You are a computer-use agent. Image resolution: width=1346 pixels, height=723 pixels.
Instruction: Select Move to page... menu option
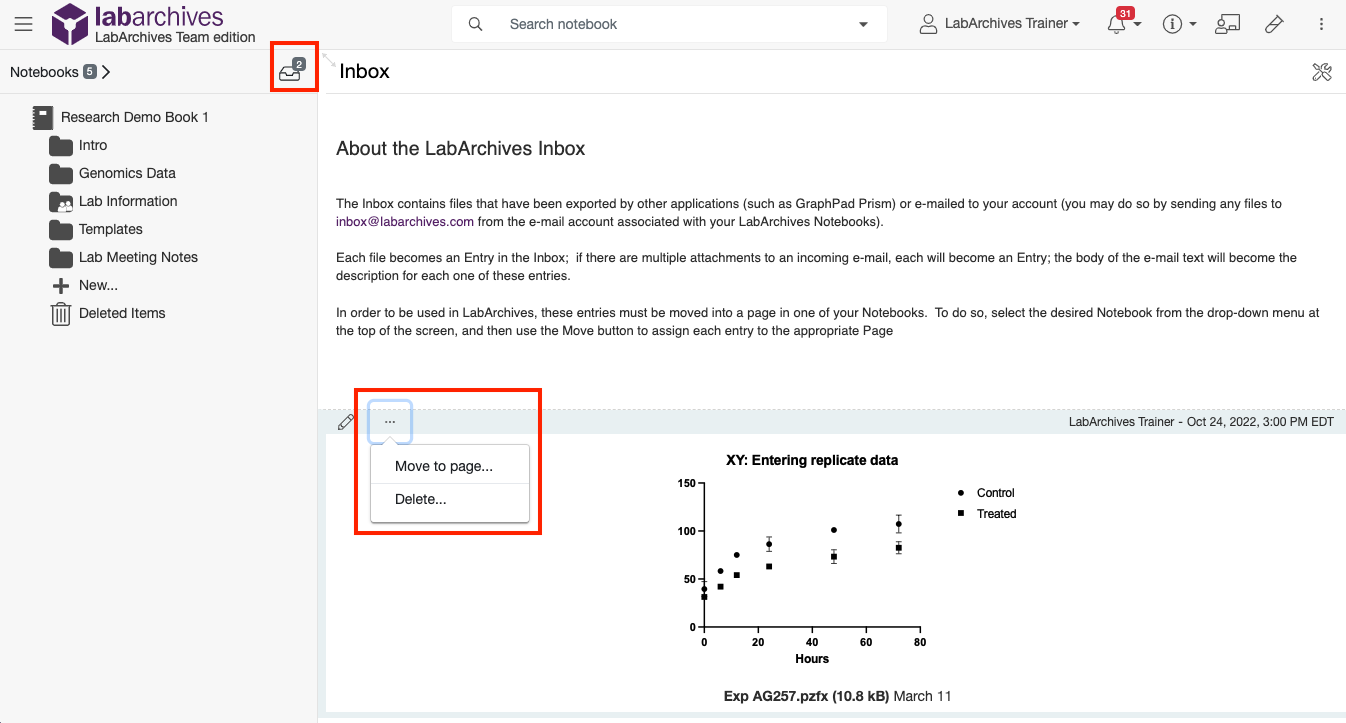(x=444, y=466)
